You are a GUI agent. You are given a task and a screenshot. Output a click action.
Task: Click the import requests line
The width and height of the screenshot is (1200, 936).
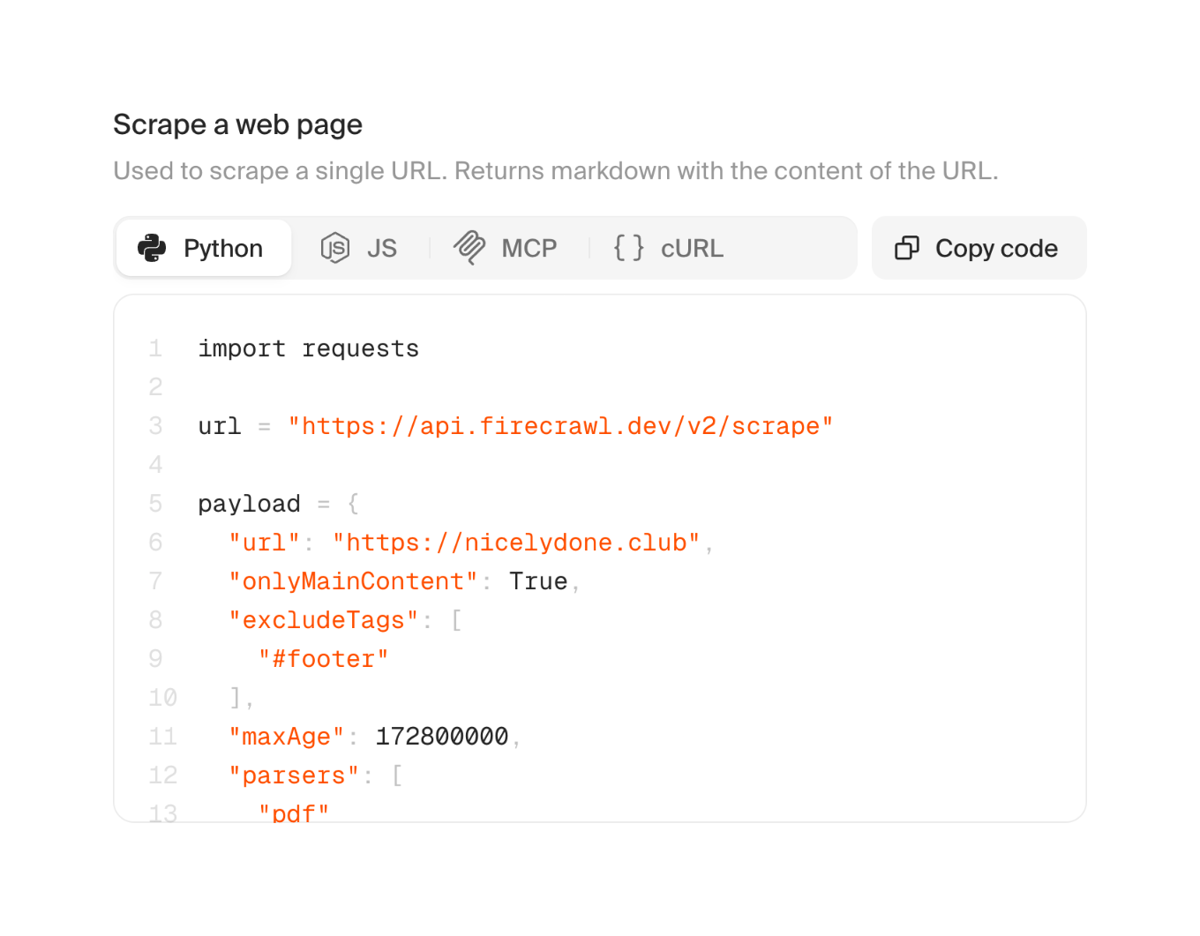point(308,348)
